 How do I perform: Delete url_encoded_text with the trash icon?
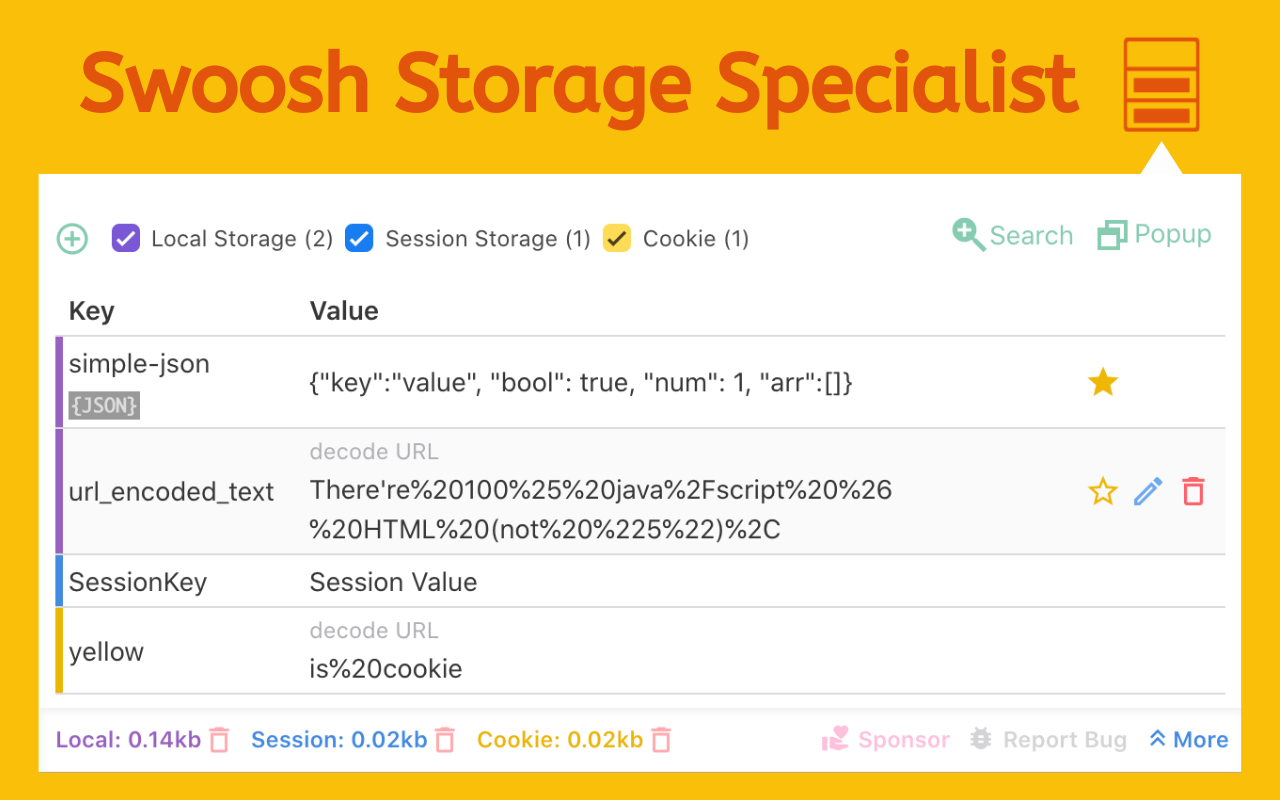[x=1192, y=491]
